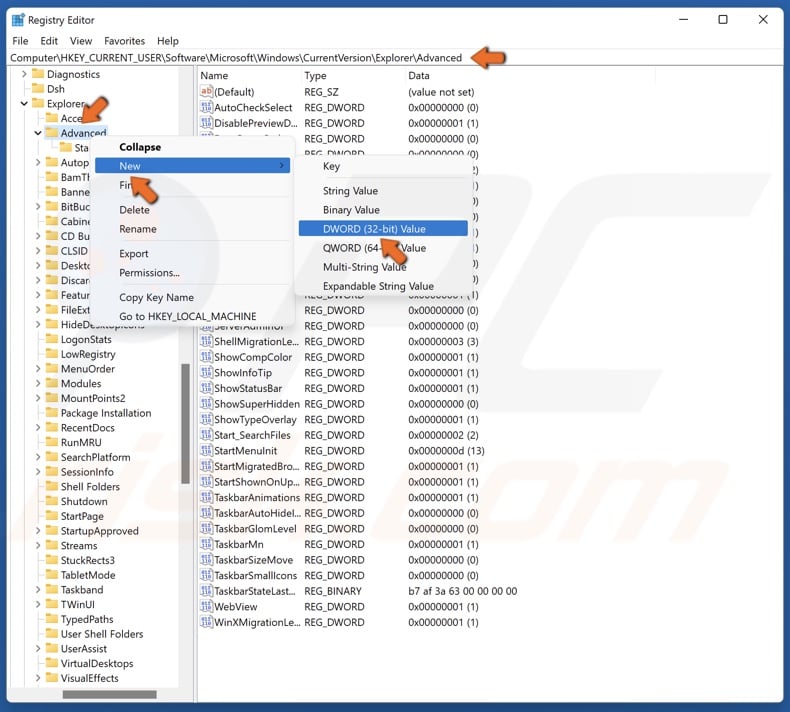The image size is (790, 712).
Task: Expand the Modules key
Action: tap(38, 383)
